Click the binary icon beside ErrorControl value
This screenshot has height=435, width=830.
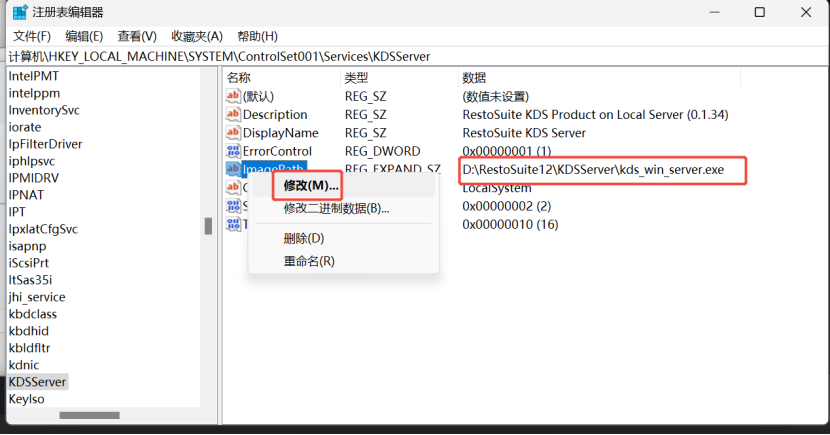233,151
